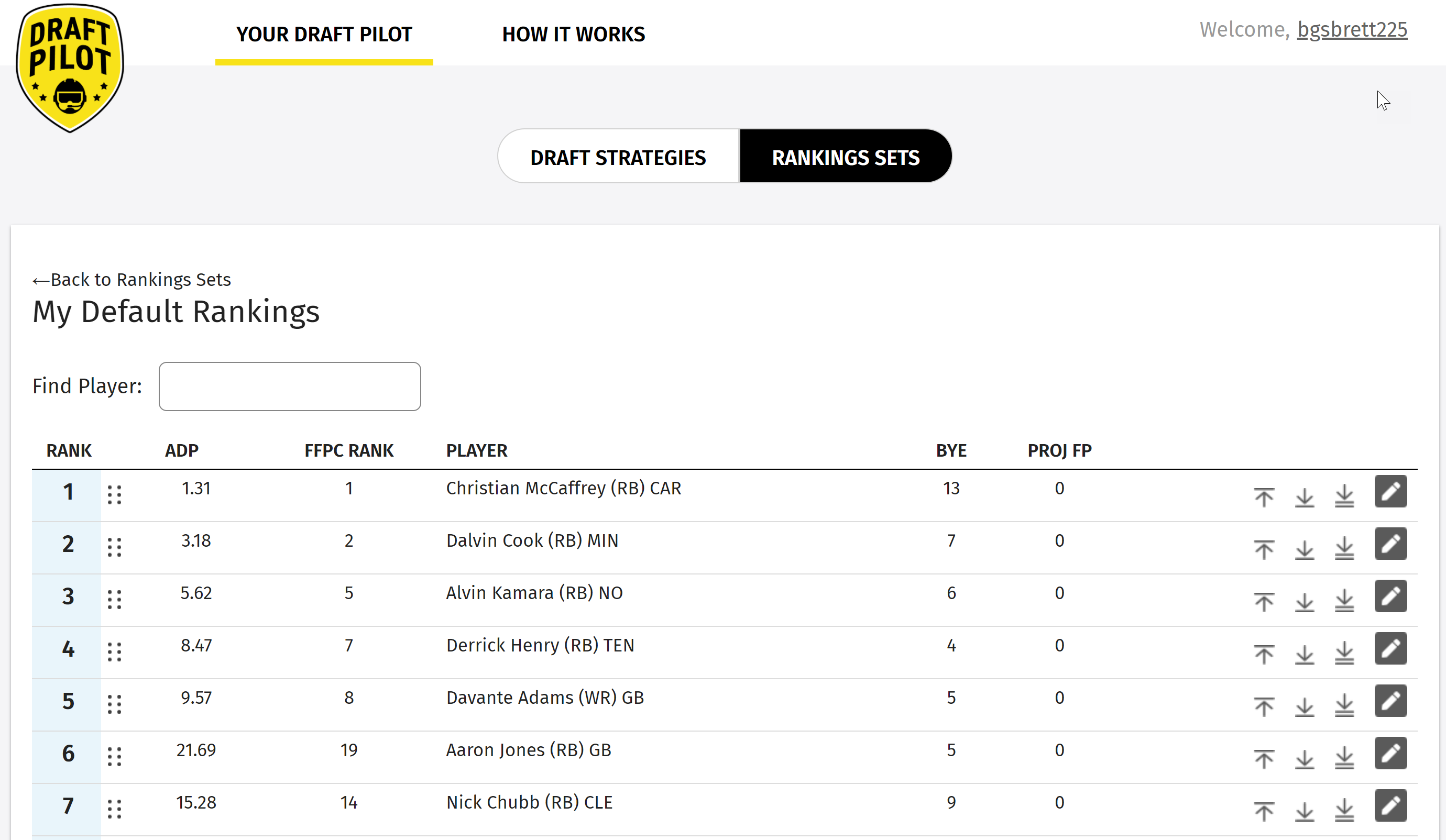
Task: Click the drag handle for Dalvin Cook
Action: (x=114, y=547)
